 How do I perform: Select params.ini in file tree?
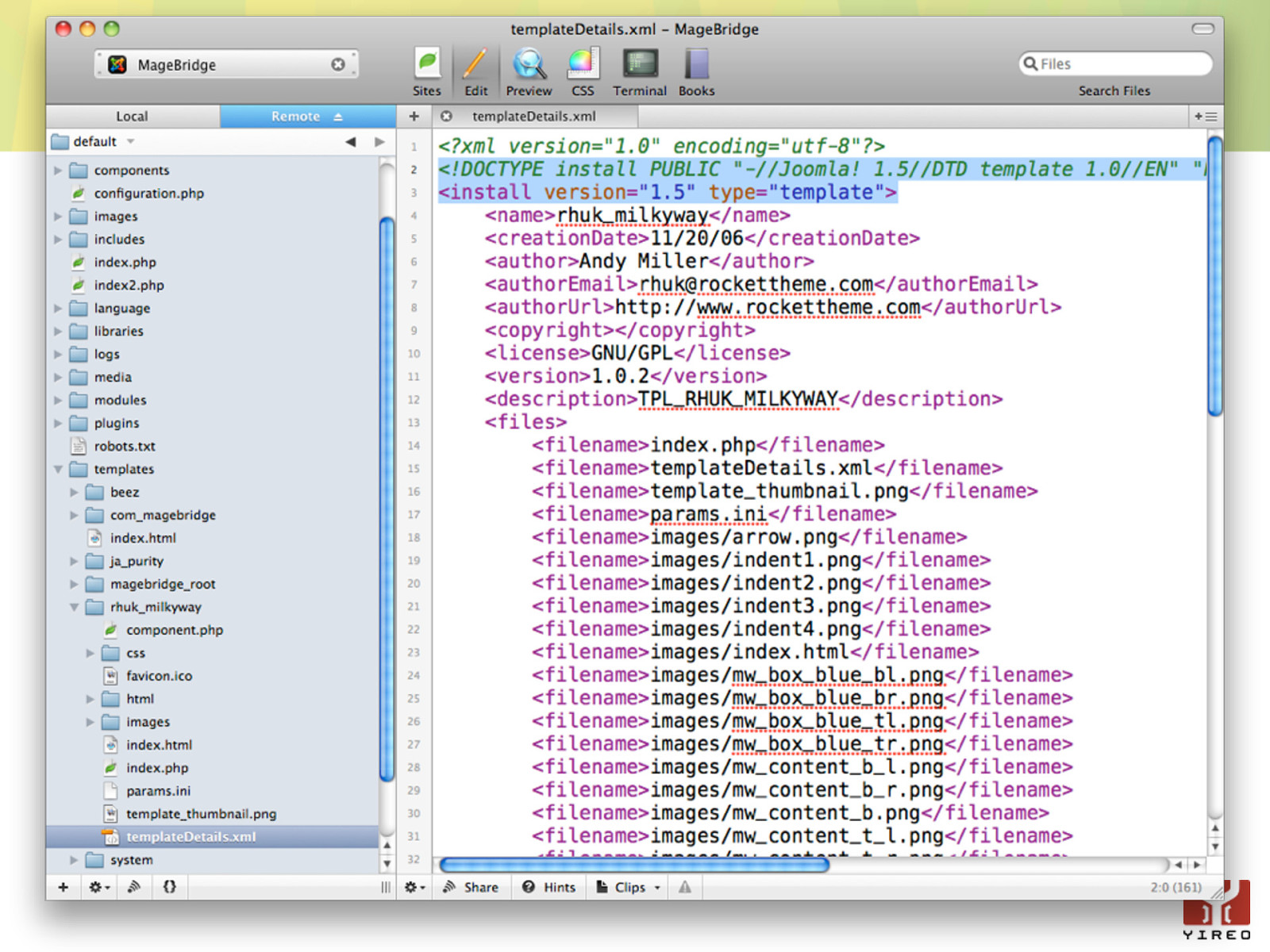pos(158,791)
